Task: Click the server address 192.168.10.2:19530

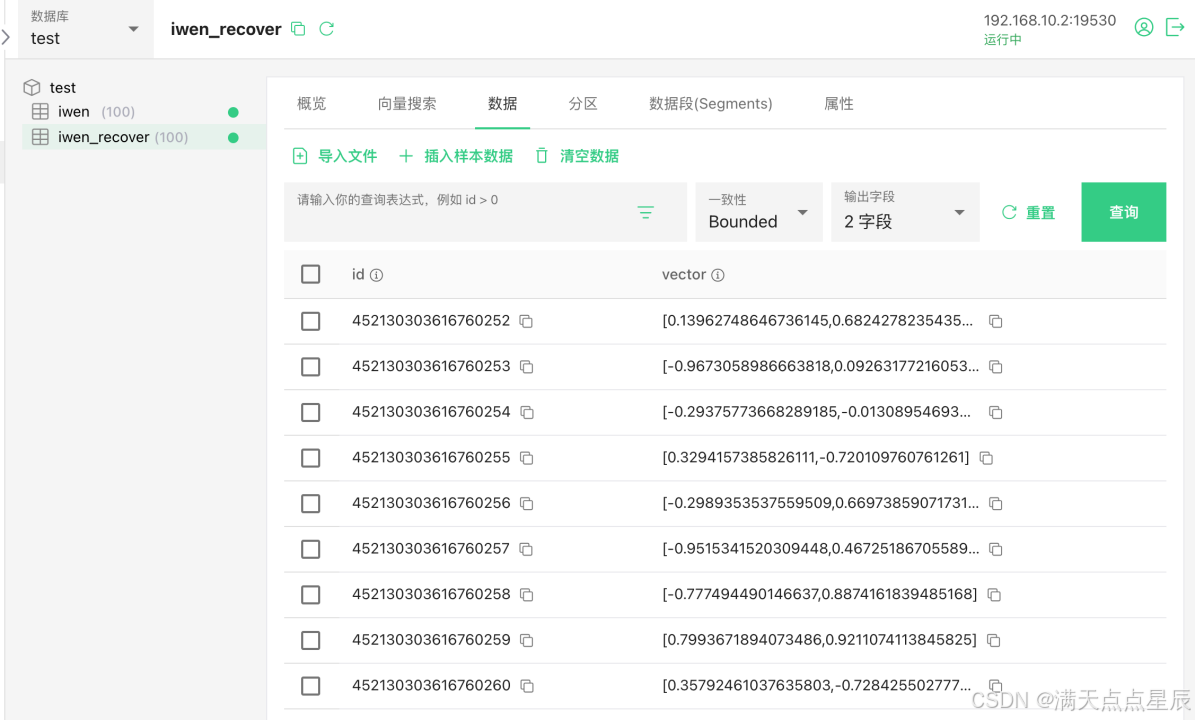Action: [x=1049, y=21]
